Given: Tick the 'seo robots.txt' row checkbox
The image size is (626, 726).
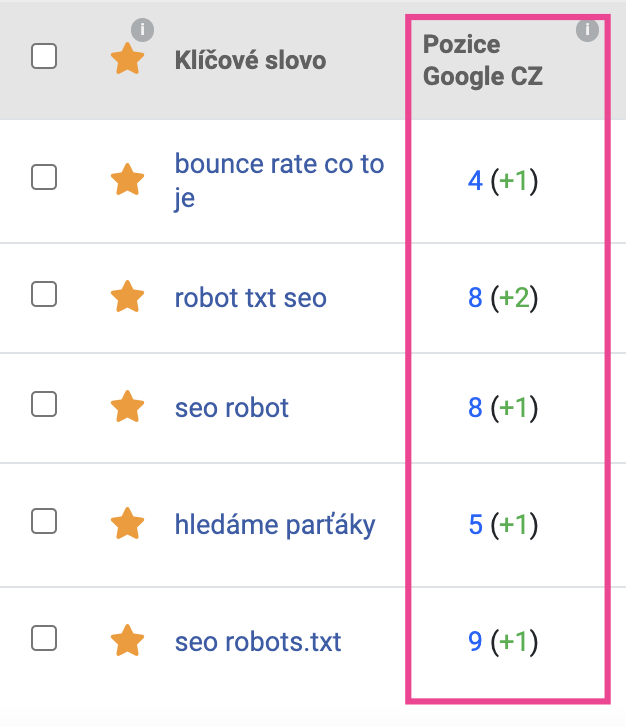Looking at the screenshot, I should tap(44, 638).
